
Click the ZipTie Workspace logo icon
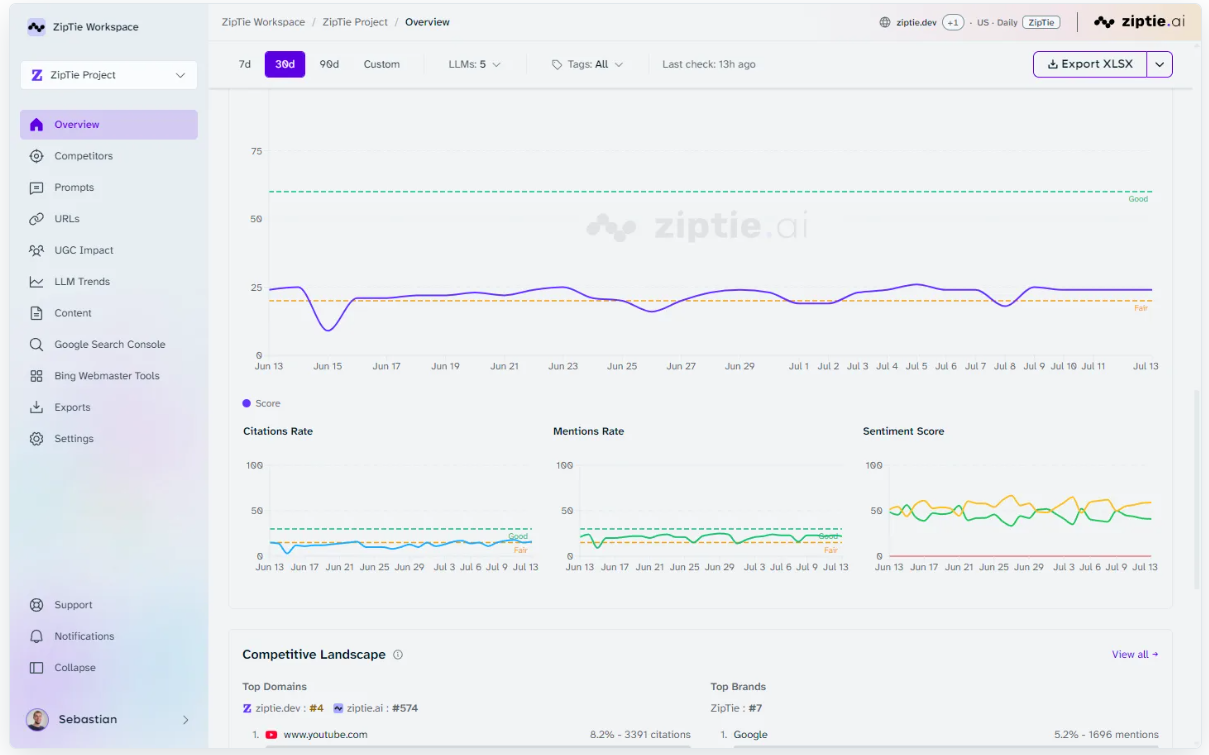pyautogui.click(x=36, y=27)
